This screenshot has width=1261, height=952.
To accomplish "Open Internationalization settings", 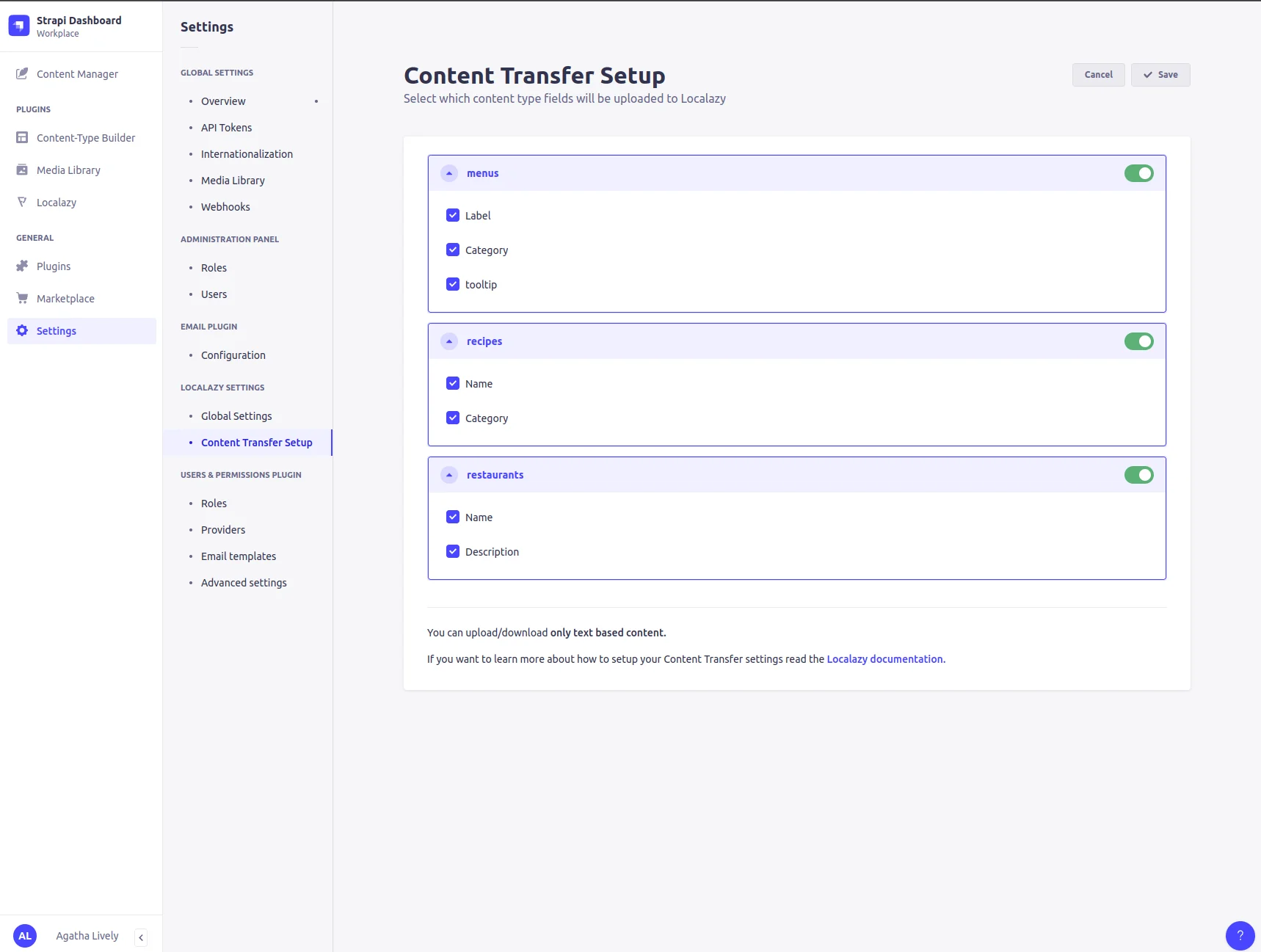I will 247,154.
